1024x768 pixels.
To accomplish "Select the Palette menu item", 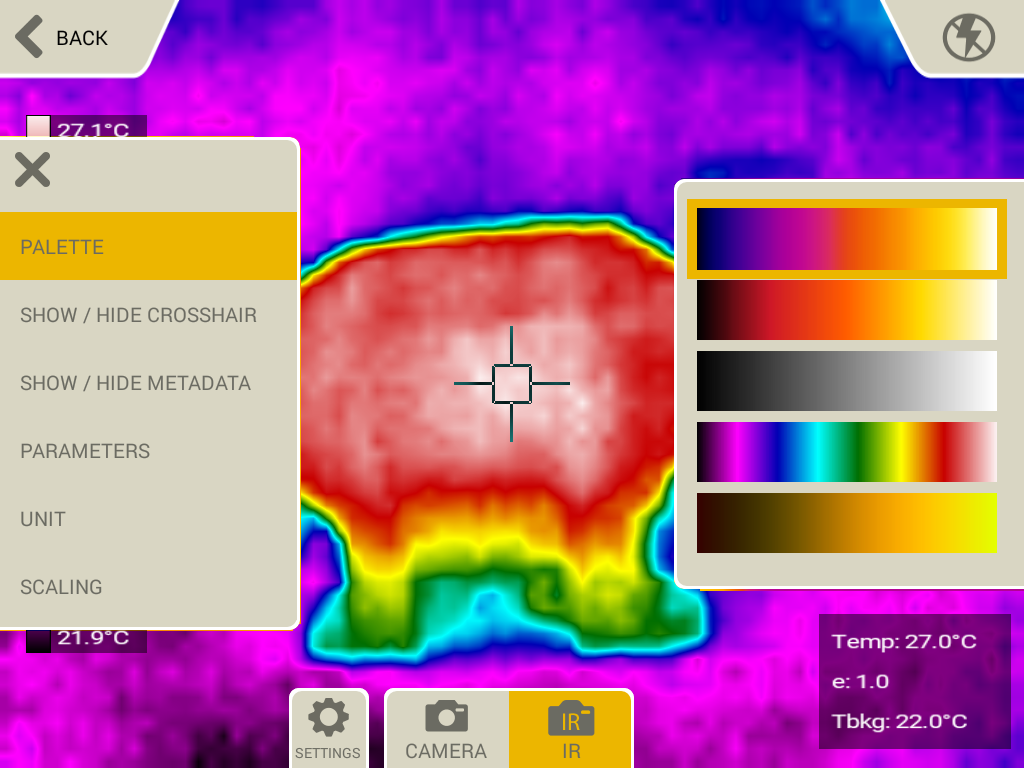I will pyautogui.click(x=148, y=246).
